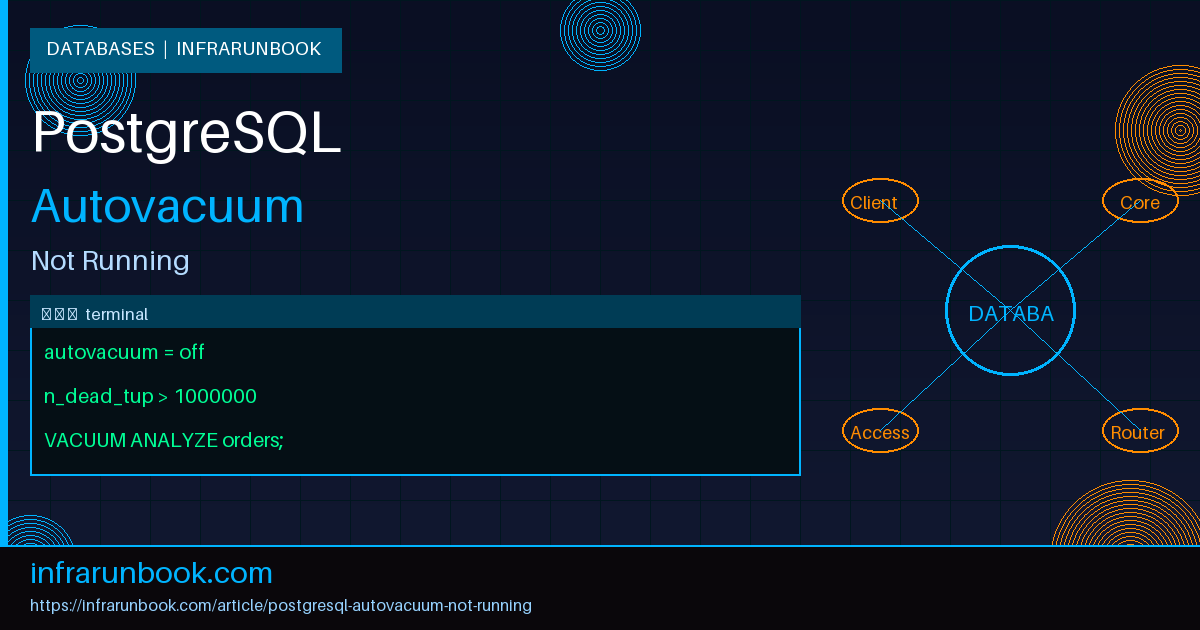This screenshot has width=1200, height=630.
Task: Open the infrarunbook.com homepage link
Action: pyautogui.click(x=151, y=573)
